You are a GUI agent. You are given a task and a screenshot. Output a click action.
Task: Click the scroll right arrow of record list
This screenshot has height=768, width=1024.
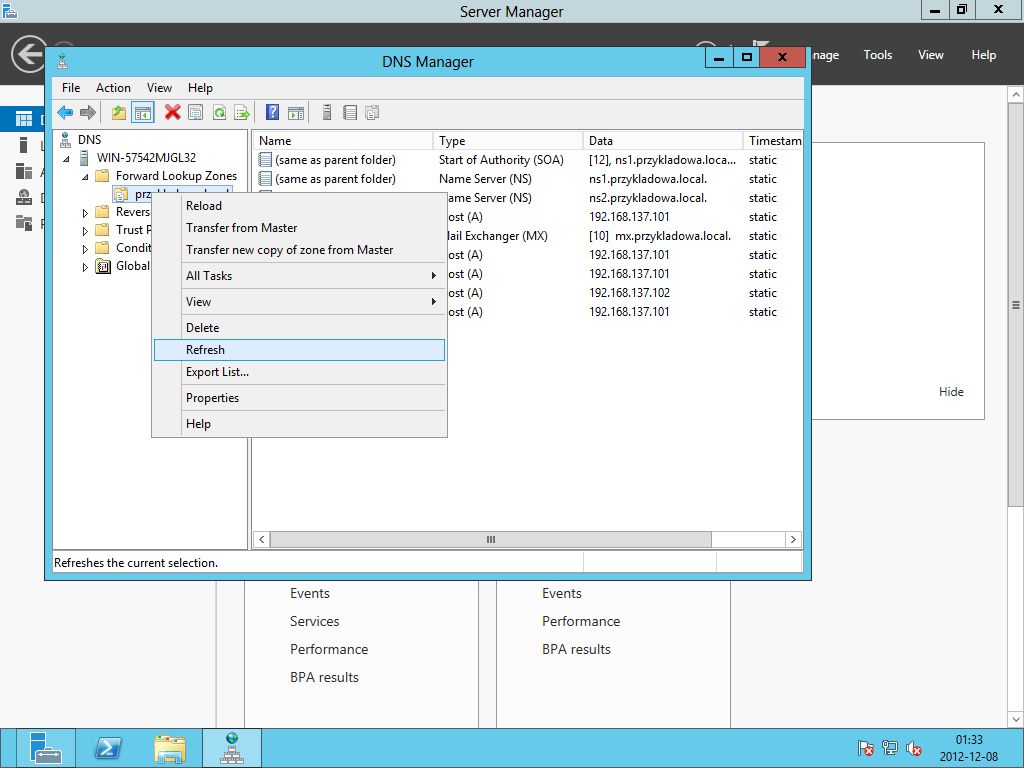click(793, 539)
